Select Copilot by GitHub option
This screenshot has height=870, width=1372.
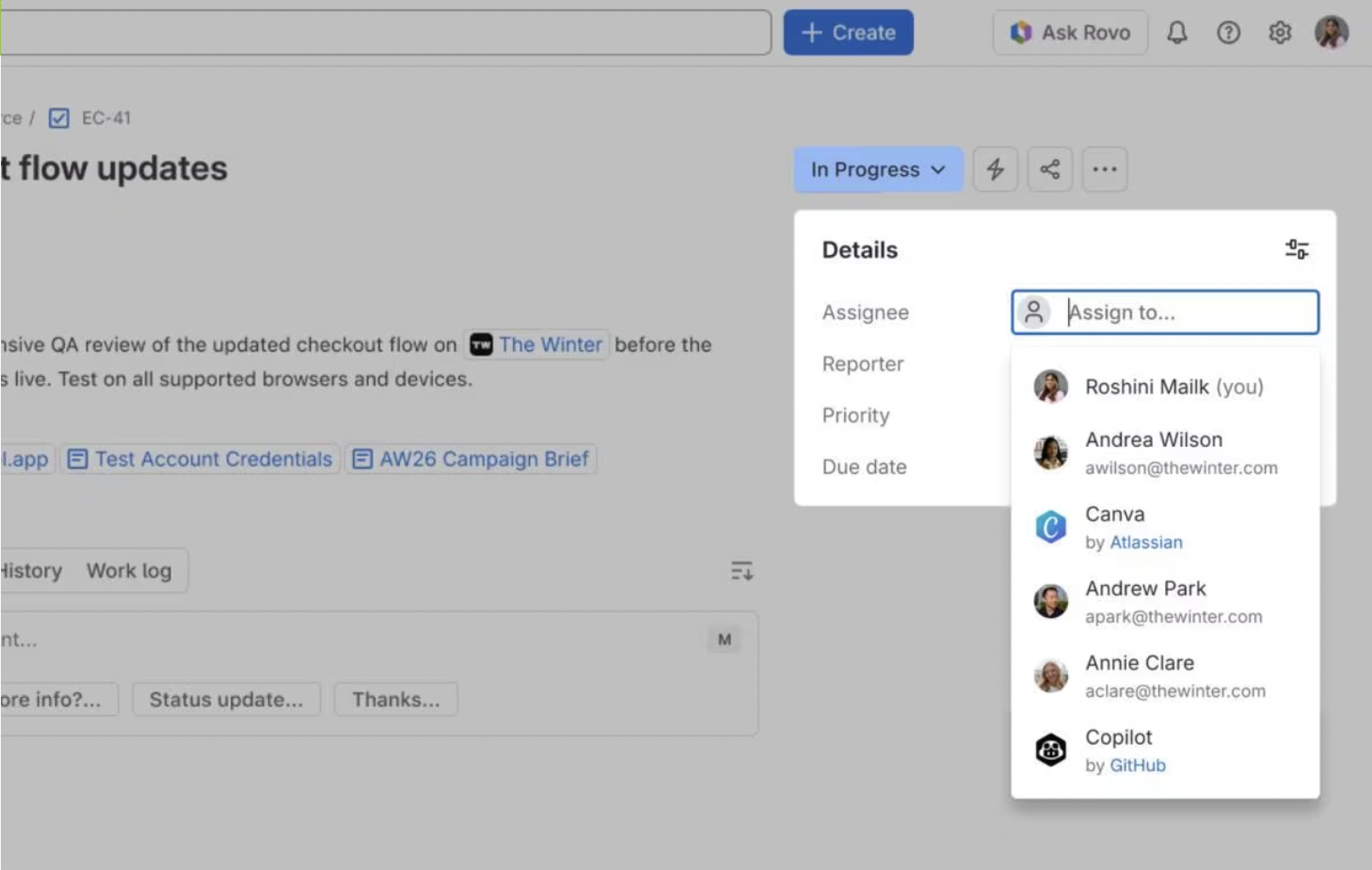(1165, 751)
